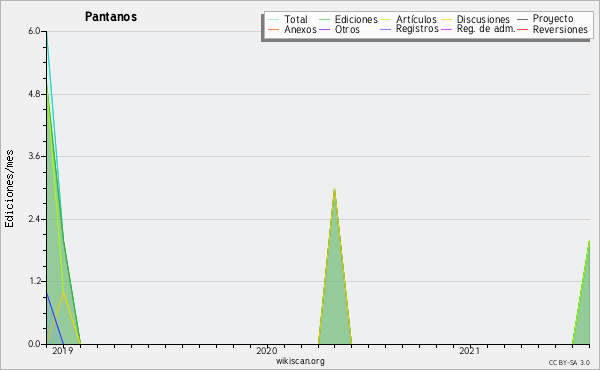Image resolution: width=600 pixels, height=370 pixels.
Task: Click the 2019 x-axis label
Action: (x=63, y=351)
